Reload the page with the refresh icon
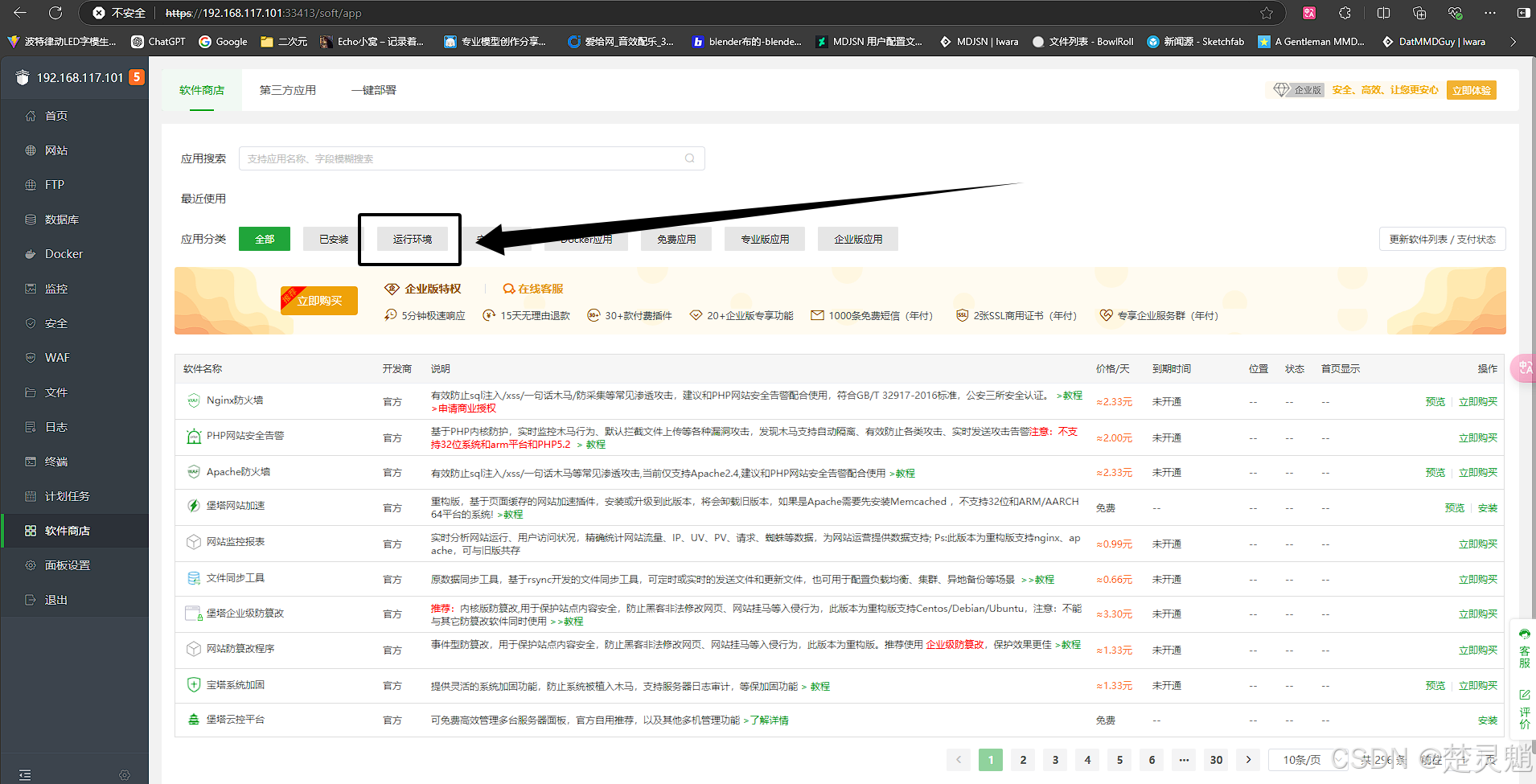 [x=55, y=13]
